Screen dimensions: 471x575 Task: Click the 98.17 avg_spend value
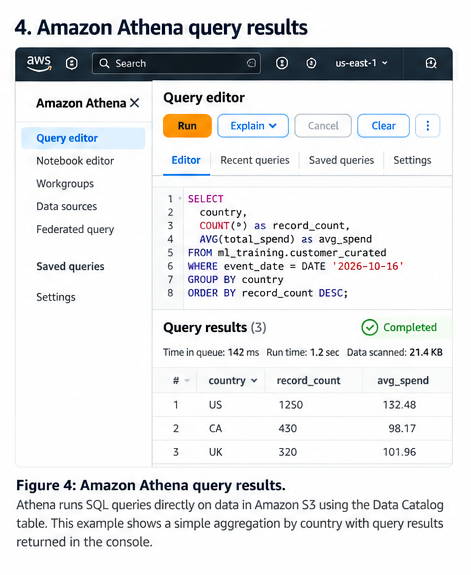[x=402, y=428]
